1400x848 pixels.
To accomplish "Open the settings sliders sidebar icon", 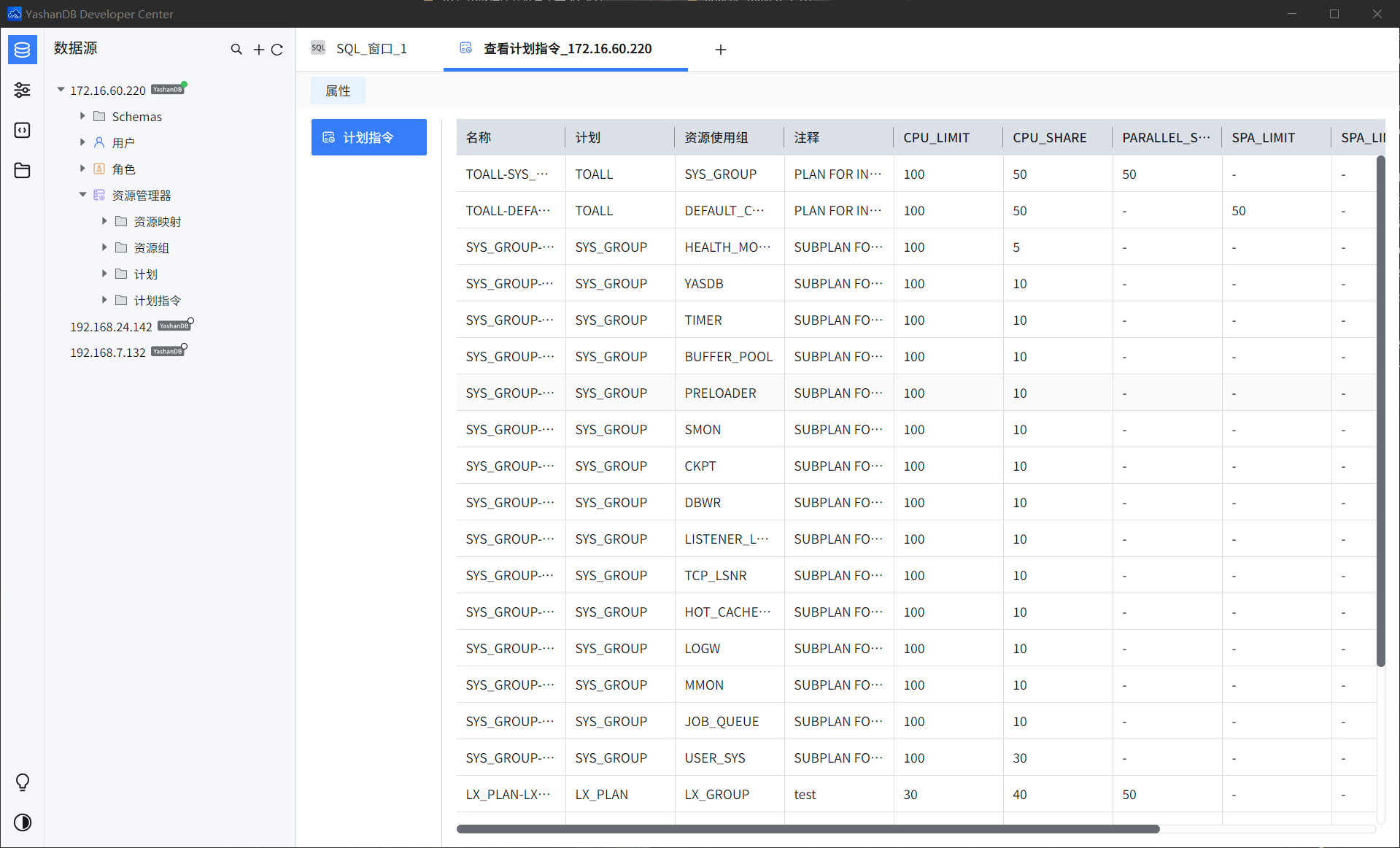I will pyautogui.click(x=23, y=90).
